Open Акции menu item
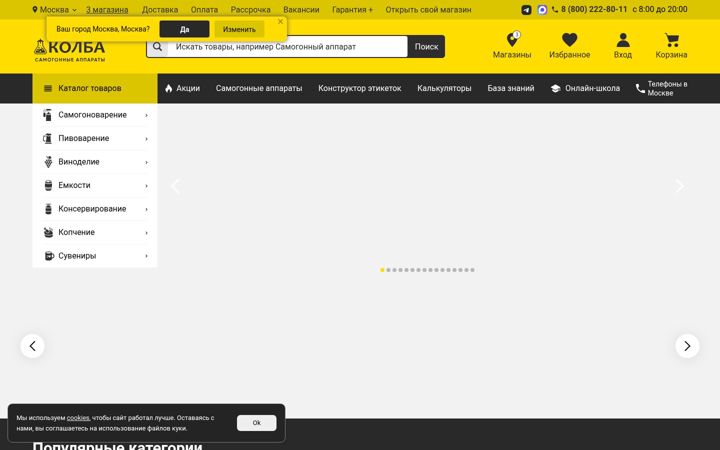720x450 pixels. tap(182, 88)
